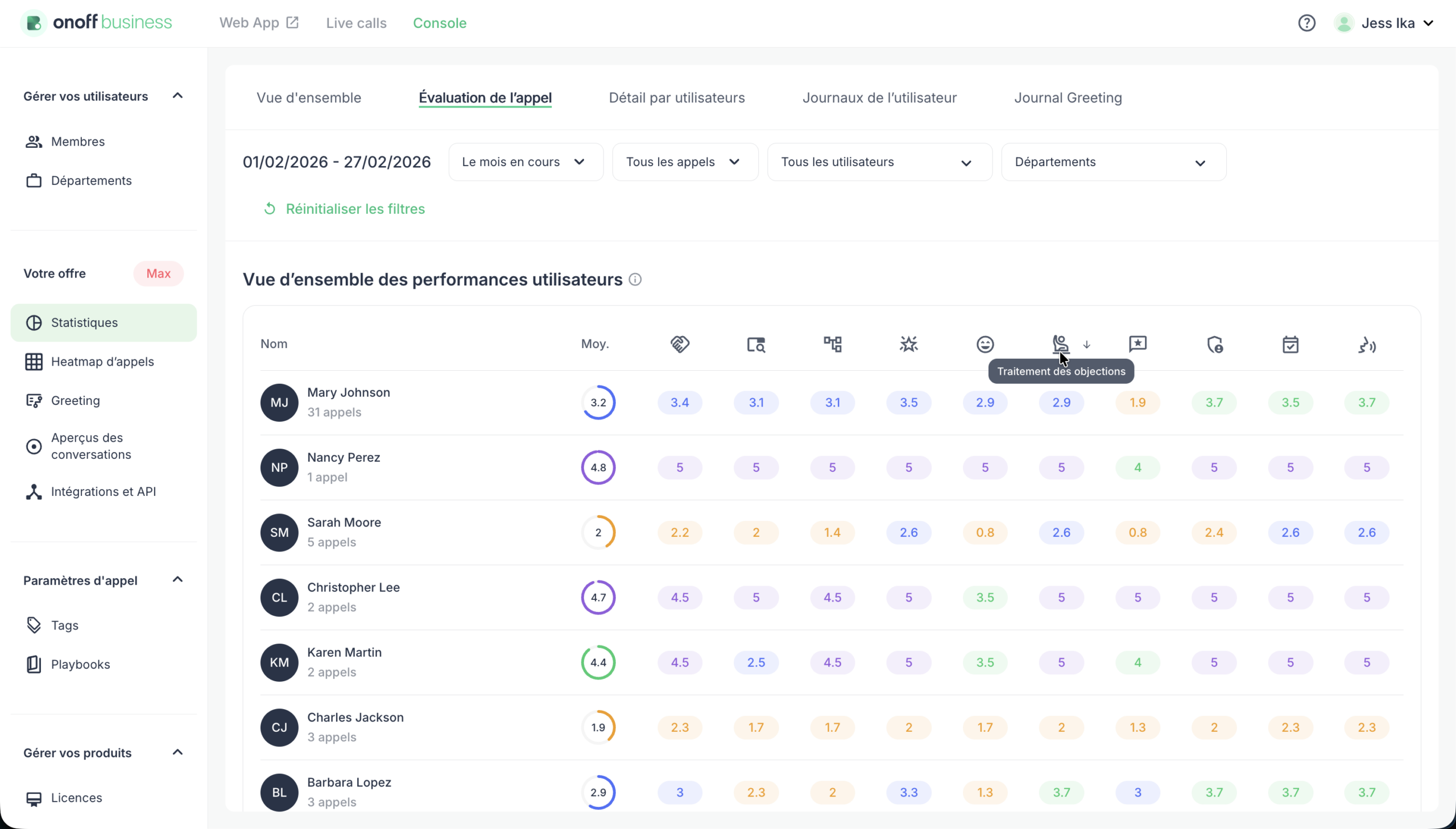
Task: Select the handshake rating column icon
Action: point(680,344)
